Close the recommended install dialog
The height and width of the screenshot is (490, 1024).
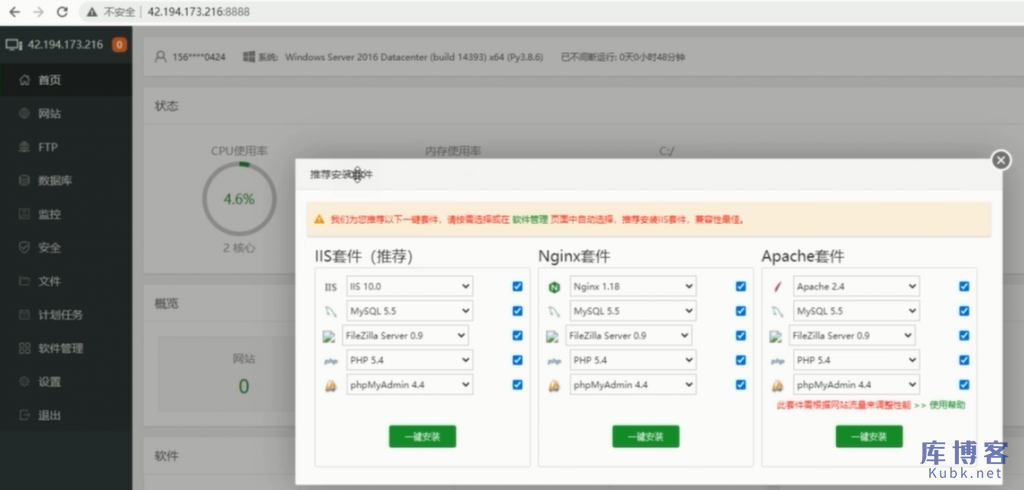point(1000,160)
